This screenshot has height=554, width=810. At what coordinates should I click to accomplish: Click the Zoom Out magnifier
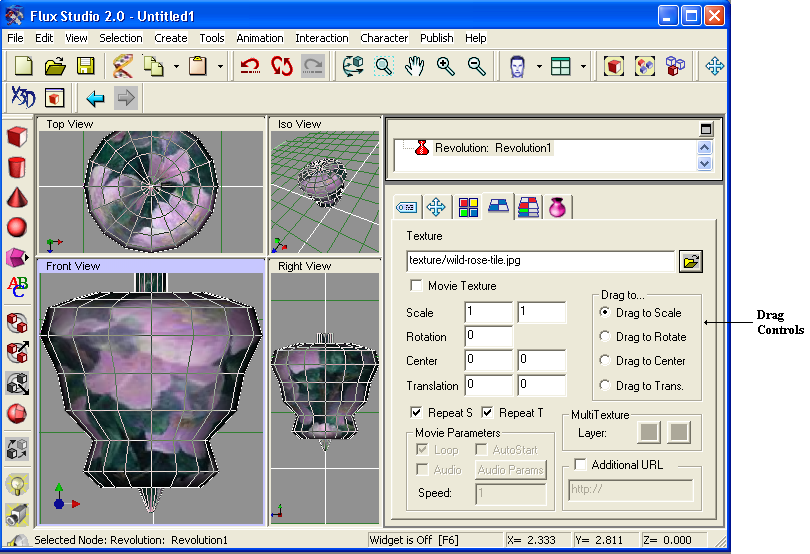coord(476,66)
